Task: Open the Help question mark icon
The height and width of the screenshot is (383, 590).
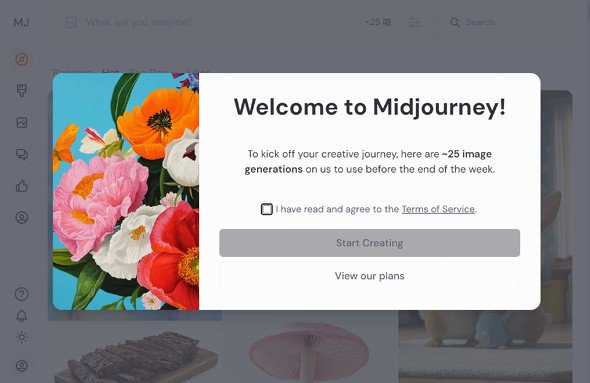Action: click(22, 294)
